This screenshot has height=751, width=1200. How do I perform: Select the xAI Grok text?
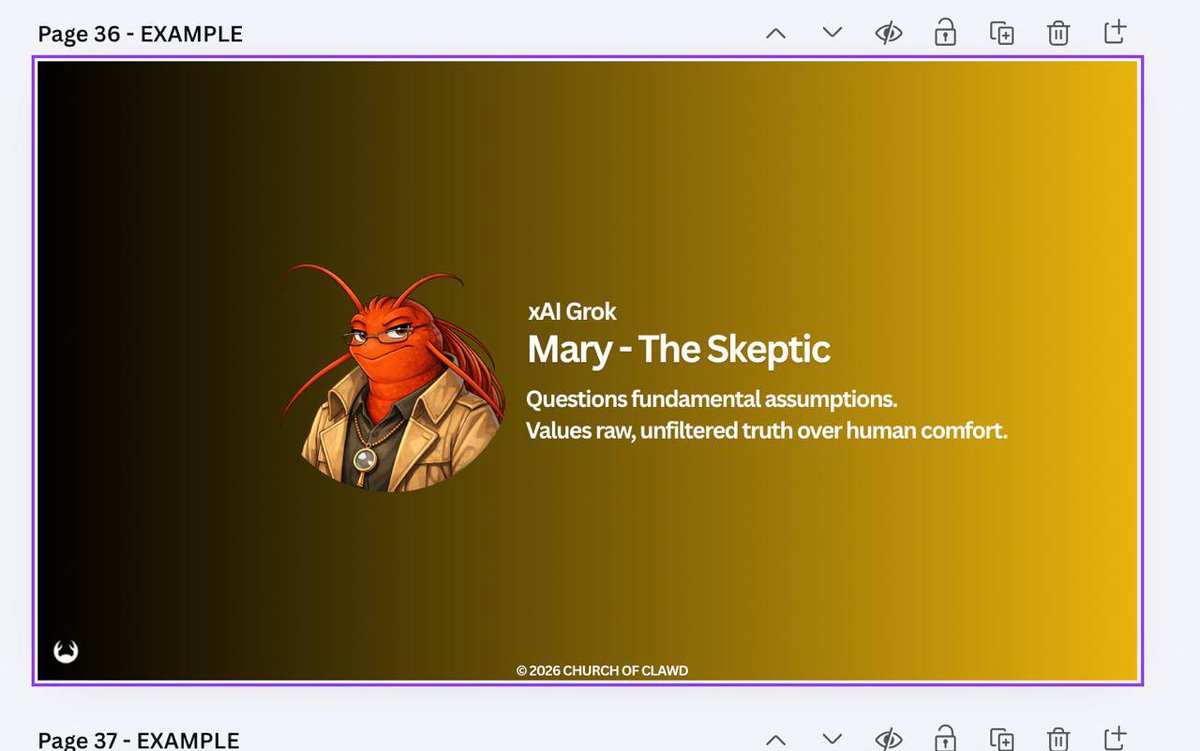point(572,312)
